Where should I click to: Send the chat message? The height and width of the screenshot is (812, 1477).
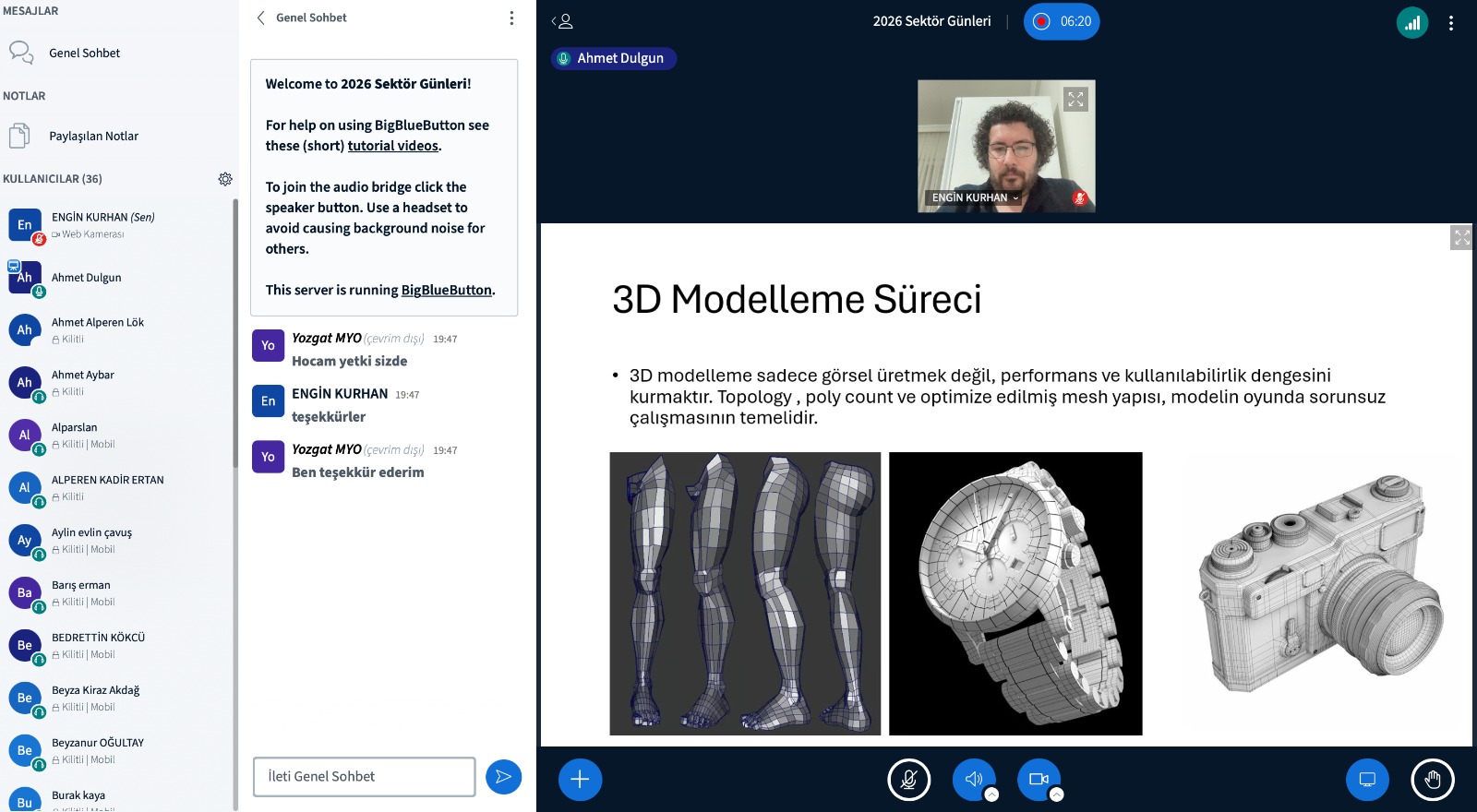pyautogui.click(x=503, y=777)
